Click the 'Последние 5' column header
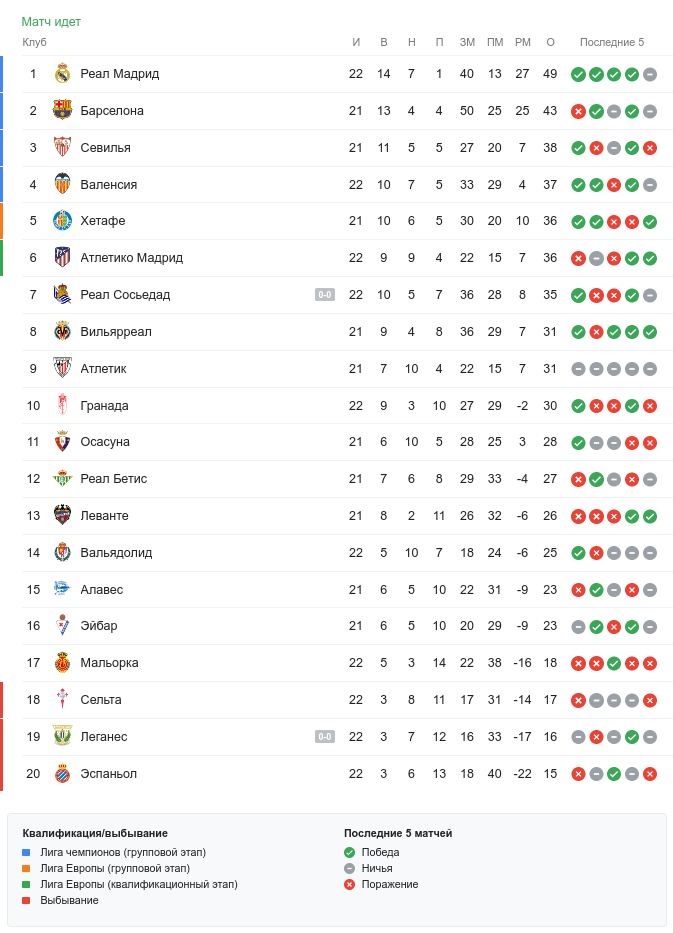Image resolution: width=673 pixels, height=933 pixels. click(x=612, y=42)
